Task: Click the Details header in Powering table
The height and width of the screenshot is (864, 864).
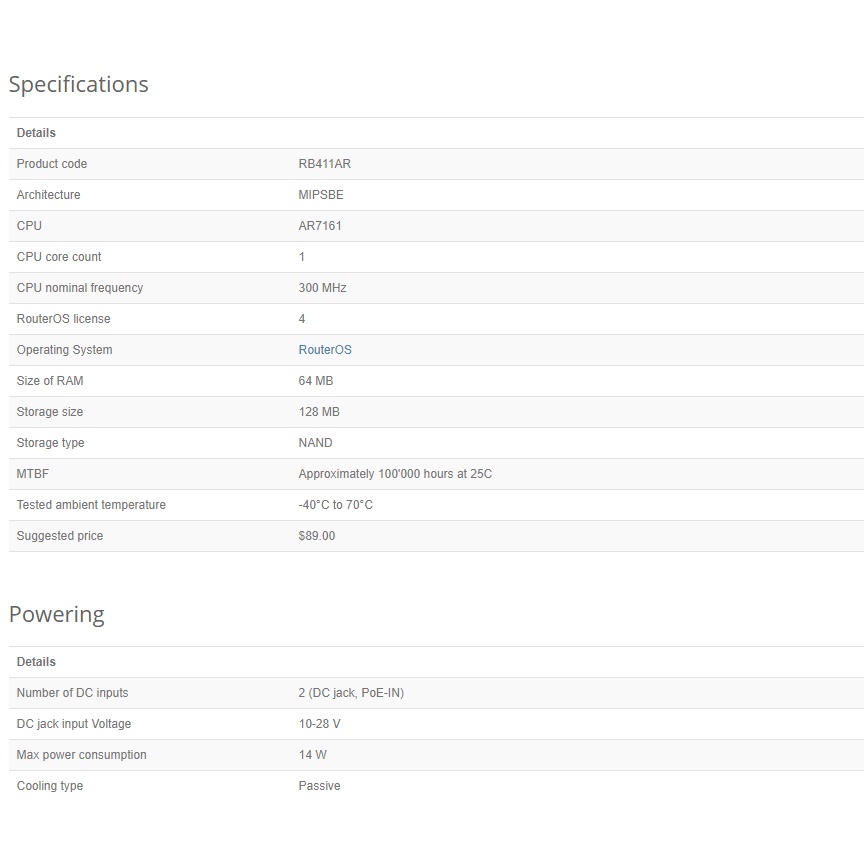Action: (36, 662)
